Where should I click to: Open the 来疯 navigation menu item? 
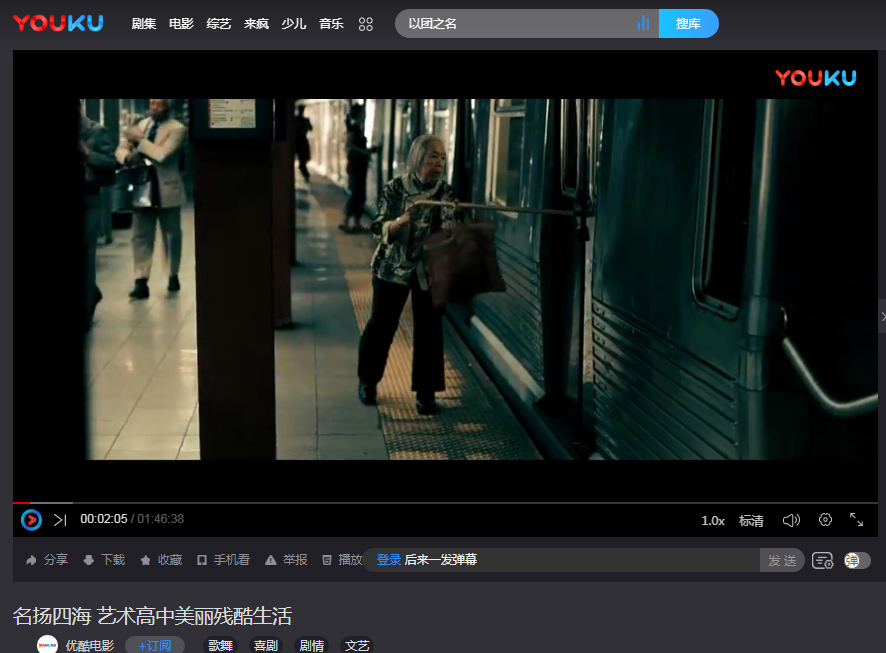click(x=256, y=24)
